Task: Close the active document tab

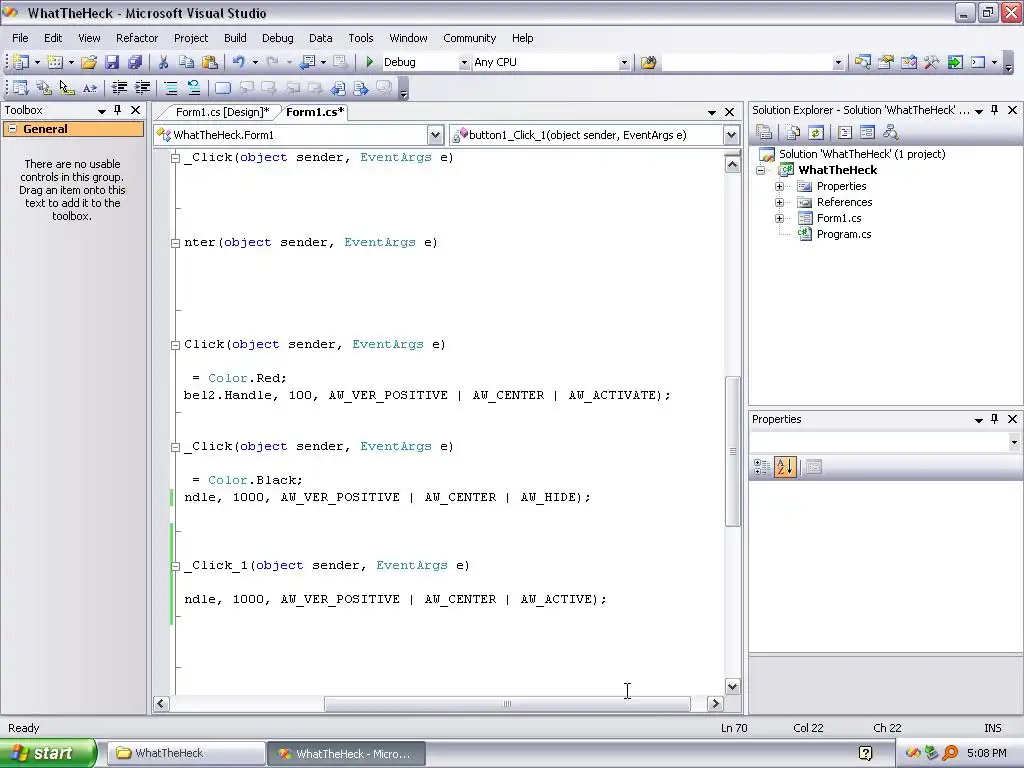Action: coord(729,112)
